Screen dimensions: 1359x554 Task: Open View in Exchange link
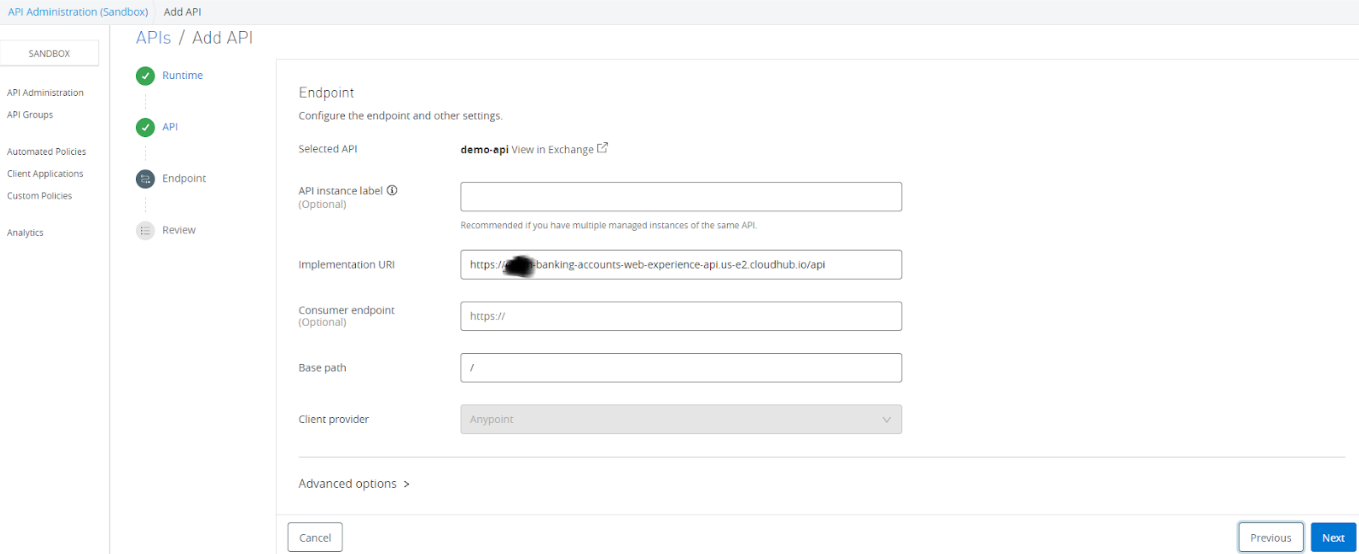coord(552,149)
